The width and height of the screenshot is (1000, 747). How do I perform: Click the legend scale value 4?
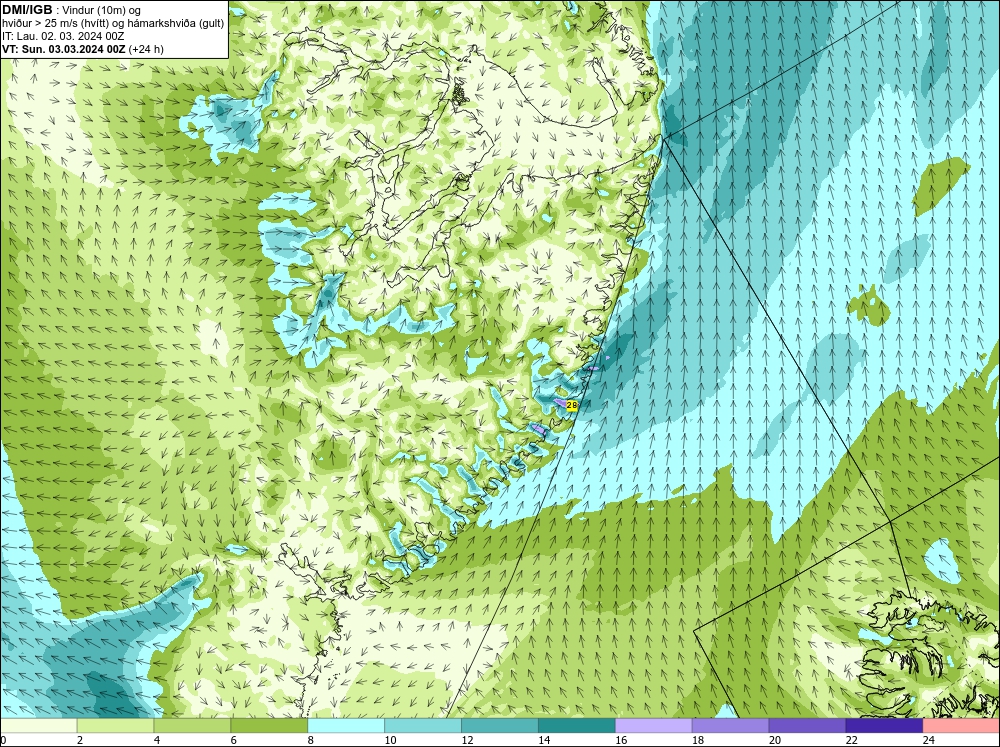pos(157,740)
